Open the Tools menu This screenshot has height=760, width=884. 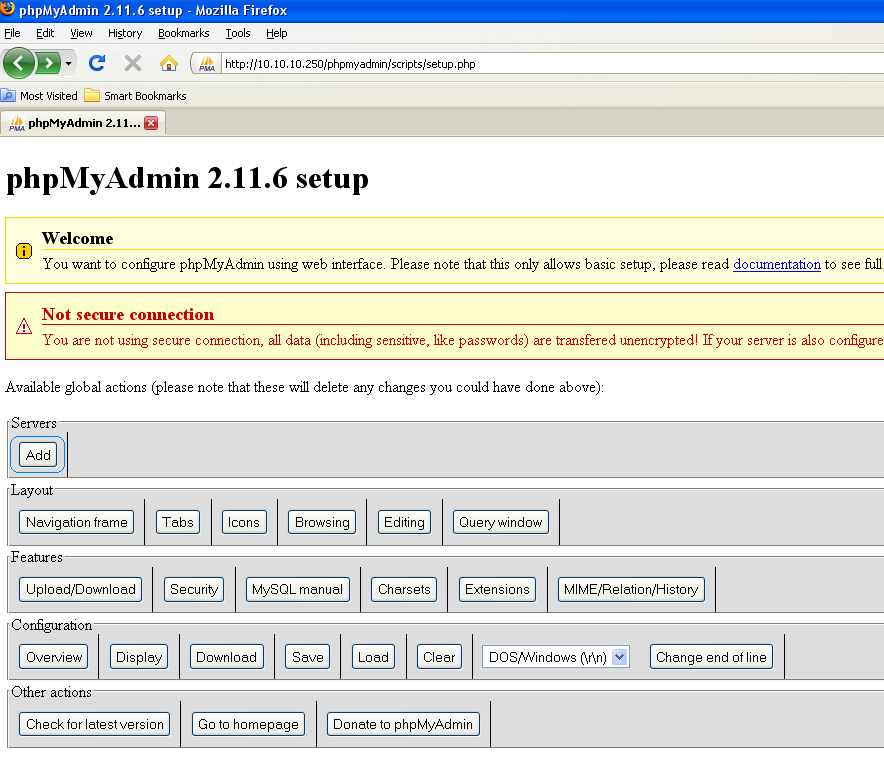coord(237,33)
